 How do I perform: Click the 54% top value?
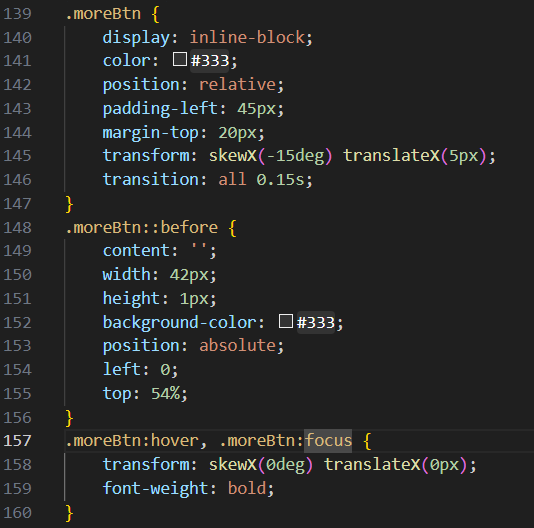pyautogui.click(x=165, y=394)
